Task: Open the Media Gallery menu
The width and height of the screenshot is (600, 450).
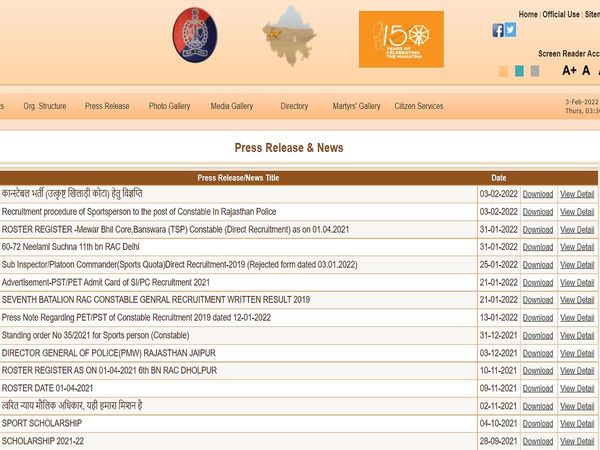Action: (x=232, y=106)
